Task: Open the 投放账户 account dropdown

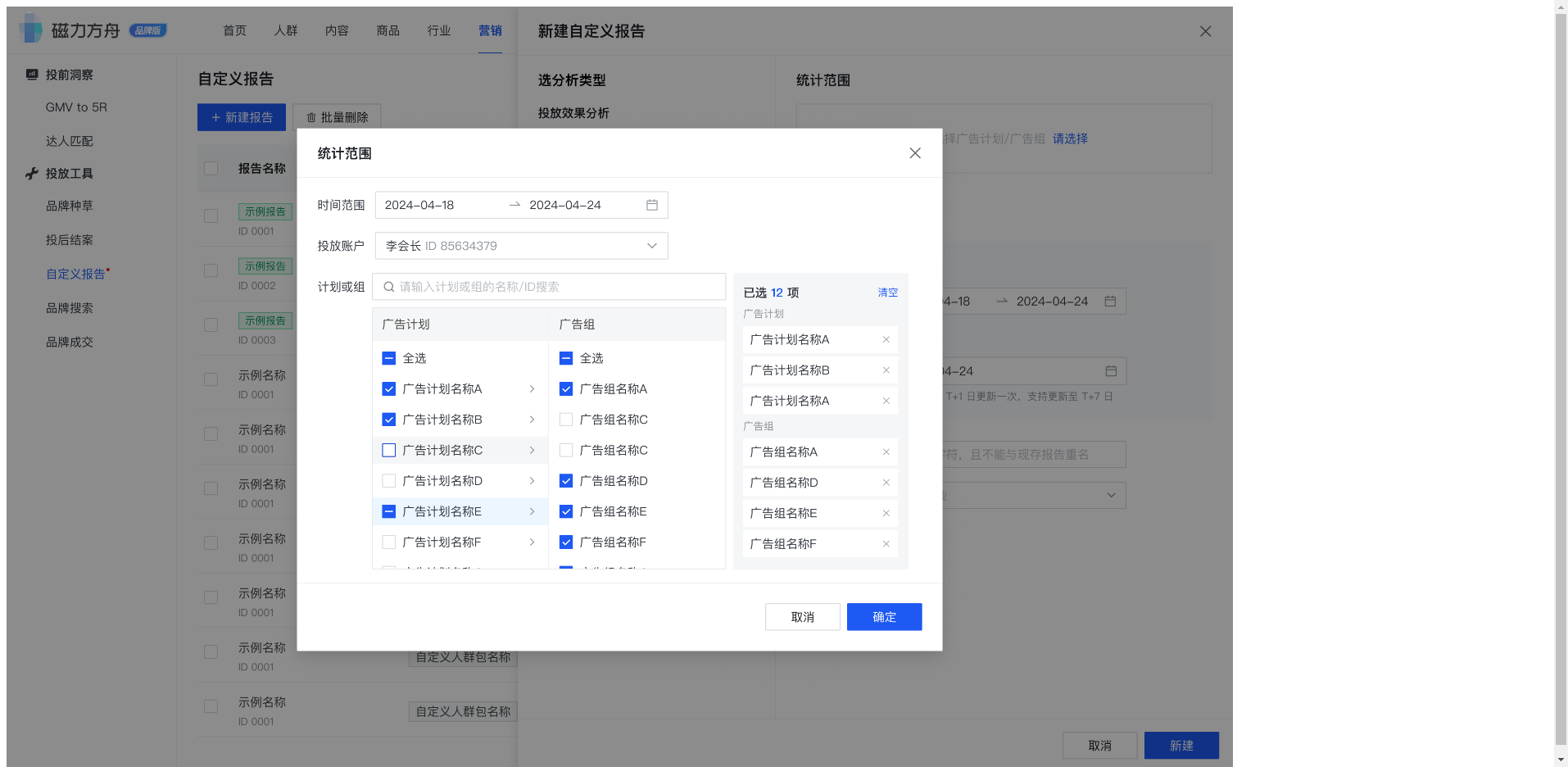Action: tap(651, 245)
